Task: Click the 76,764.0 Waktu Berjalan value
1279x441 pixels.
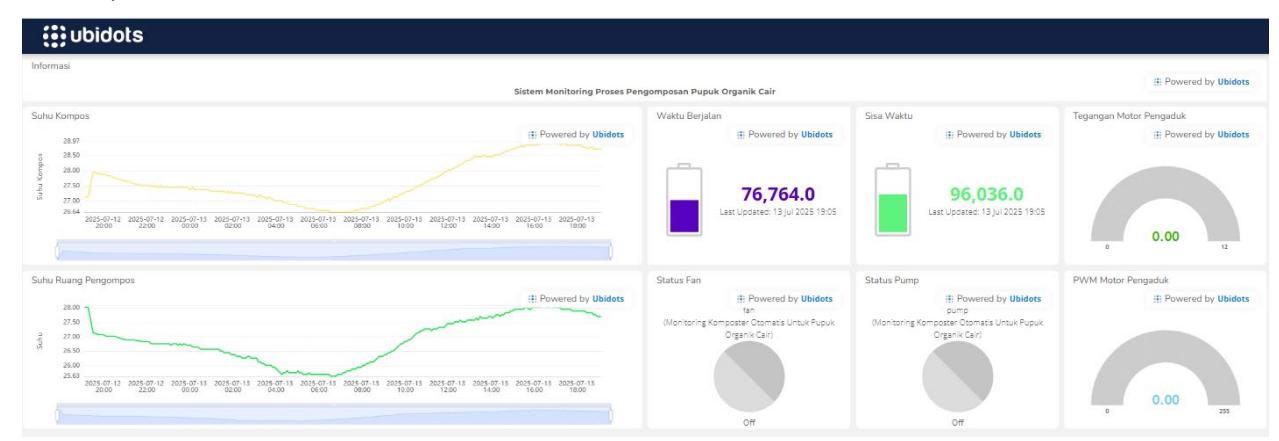Action: (778, 194)
